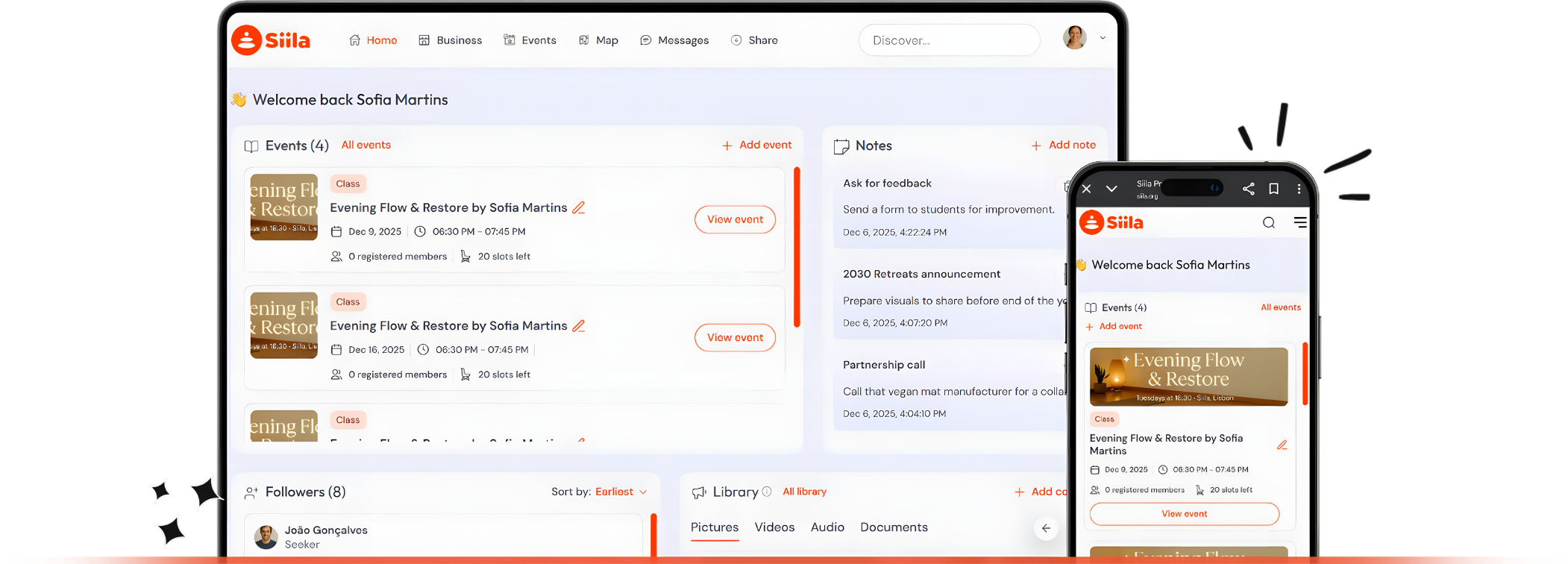
Task: Expand the profile dropdown chevron
Action: pyautogui.click(x=1103, y=38)
